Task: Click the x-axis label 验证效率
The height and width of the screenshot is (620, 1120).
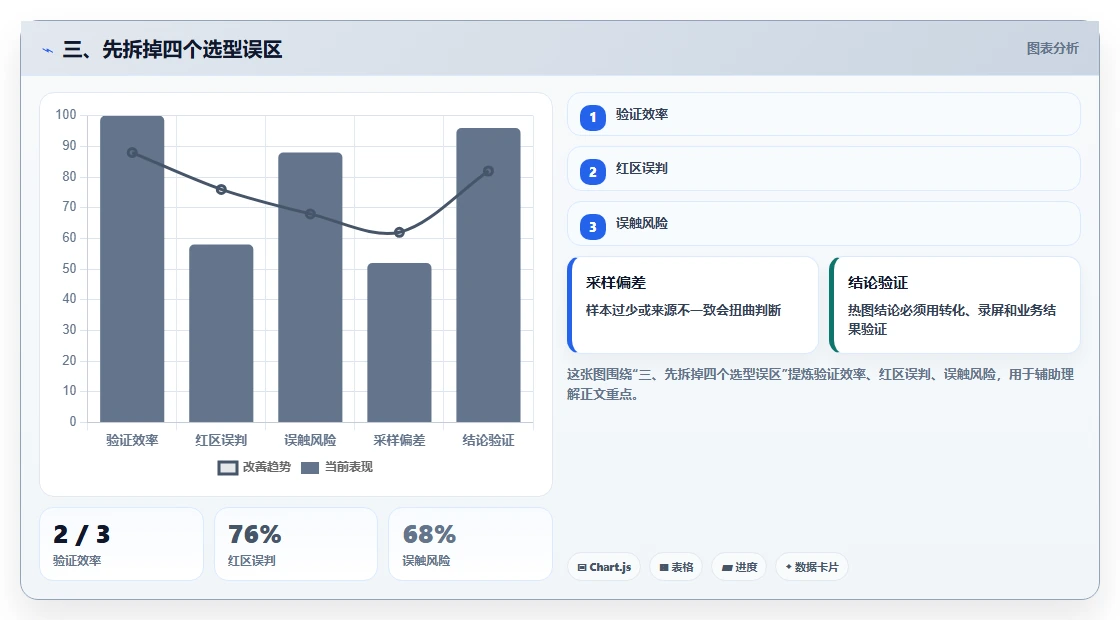Action: coord(132,441)
